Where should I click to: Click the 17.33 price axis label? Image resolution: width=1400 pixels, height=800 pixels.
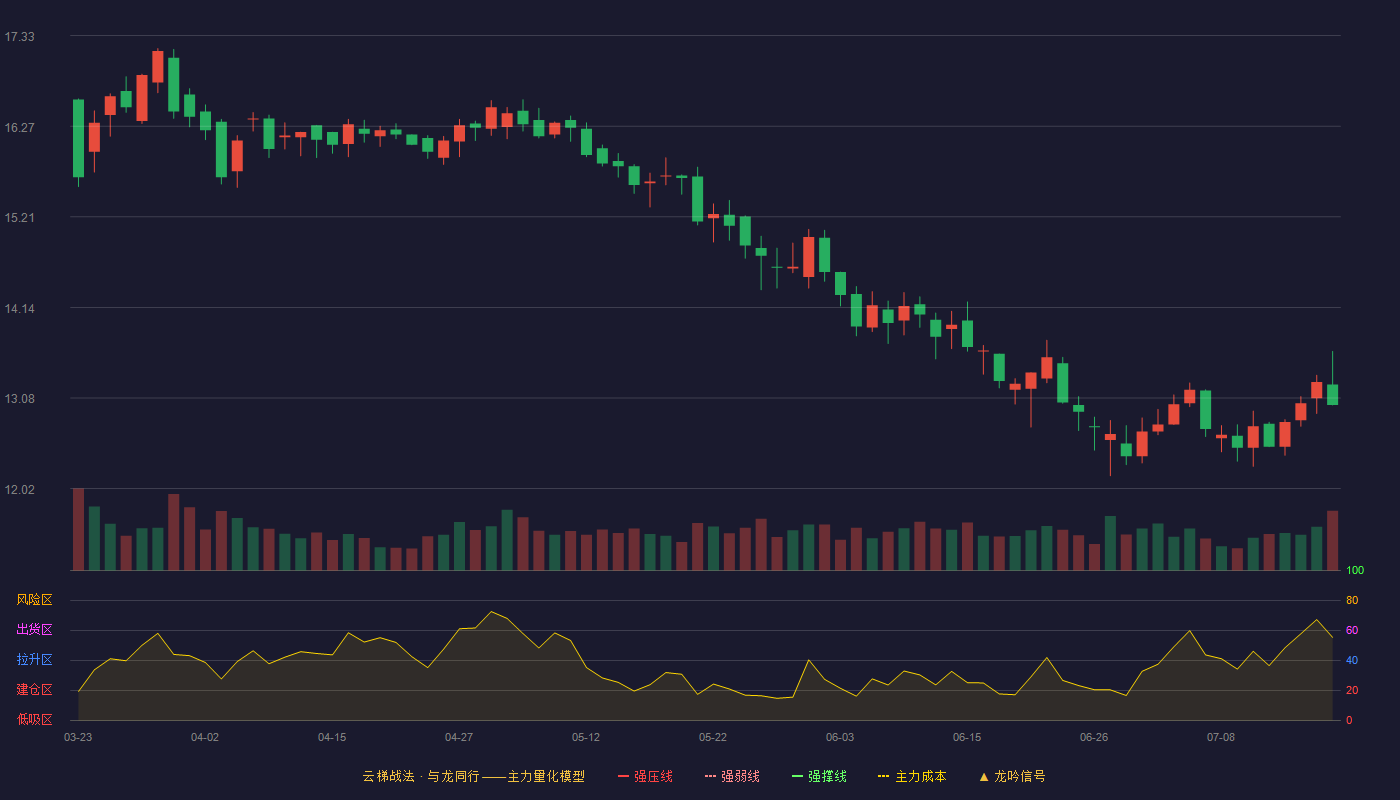pyautogui.click(x=19, y=37)
